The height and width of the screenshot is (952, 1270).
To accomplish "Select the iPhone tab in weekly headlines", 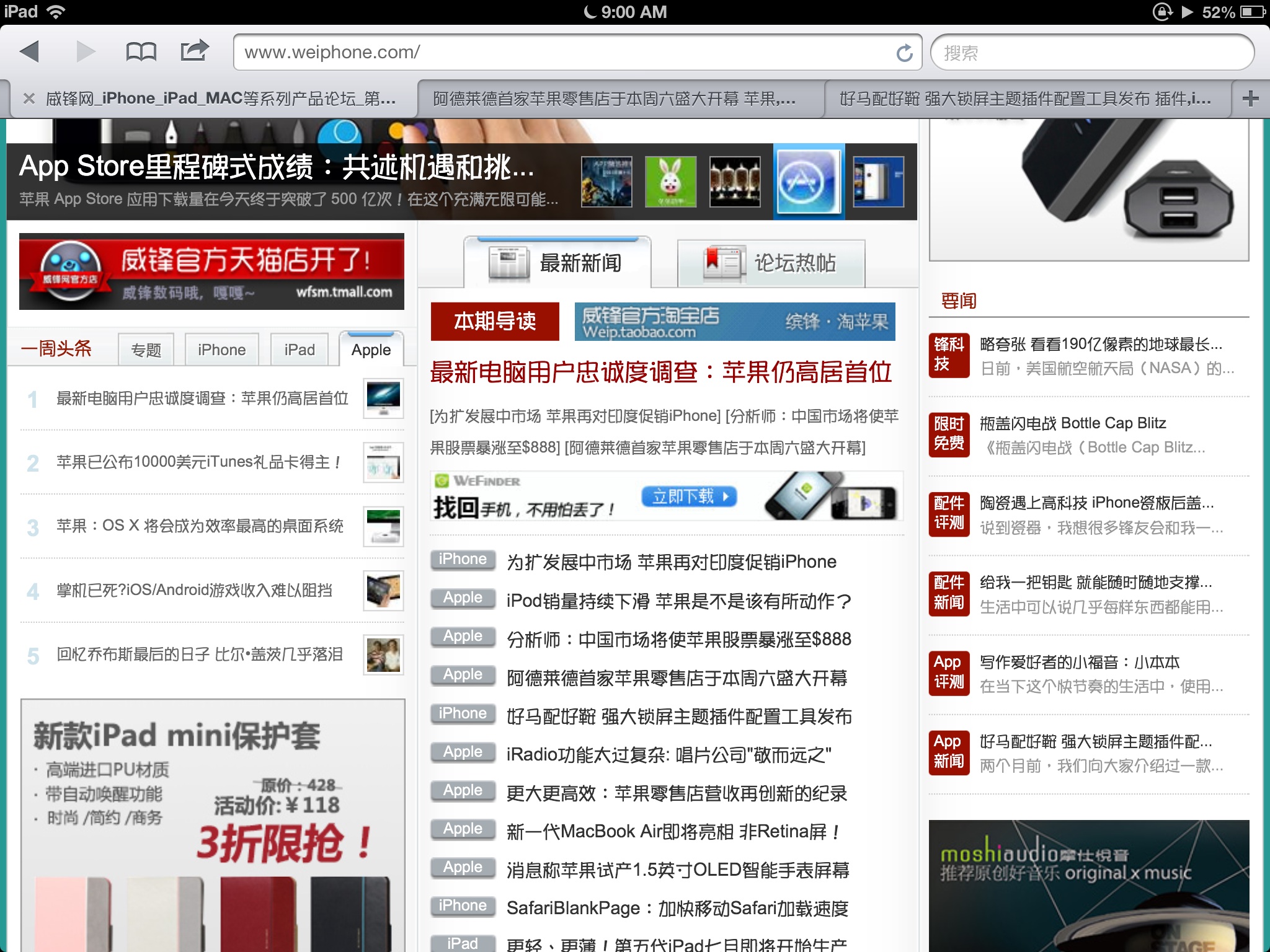I will pyautogui.click(x=221, y=350).
